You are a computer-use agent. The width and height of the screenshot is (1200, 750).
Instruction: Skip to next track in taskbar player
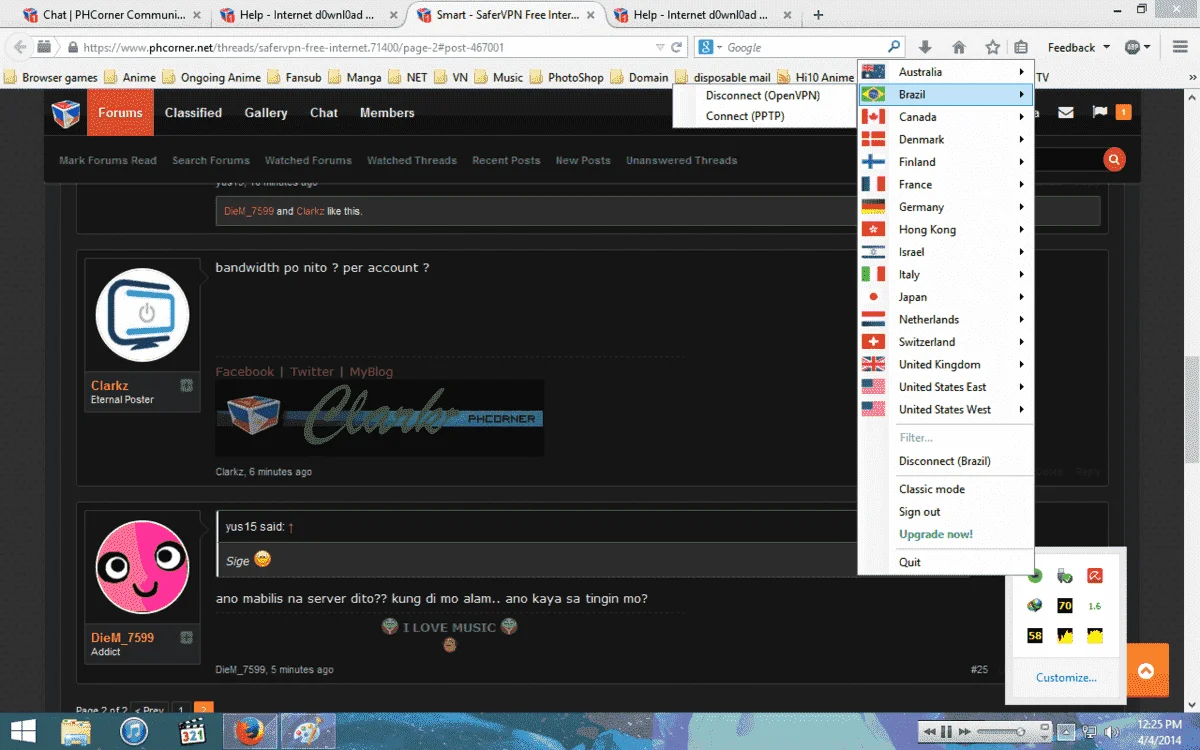pos(963,733)
